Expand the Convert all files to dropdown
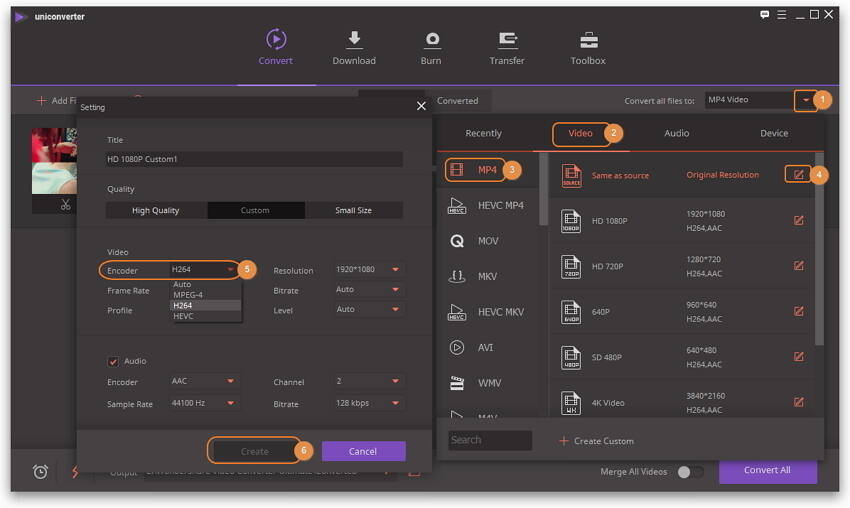The image size is (850, 508). click(806, 100)
